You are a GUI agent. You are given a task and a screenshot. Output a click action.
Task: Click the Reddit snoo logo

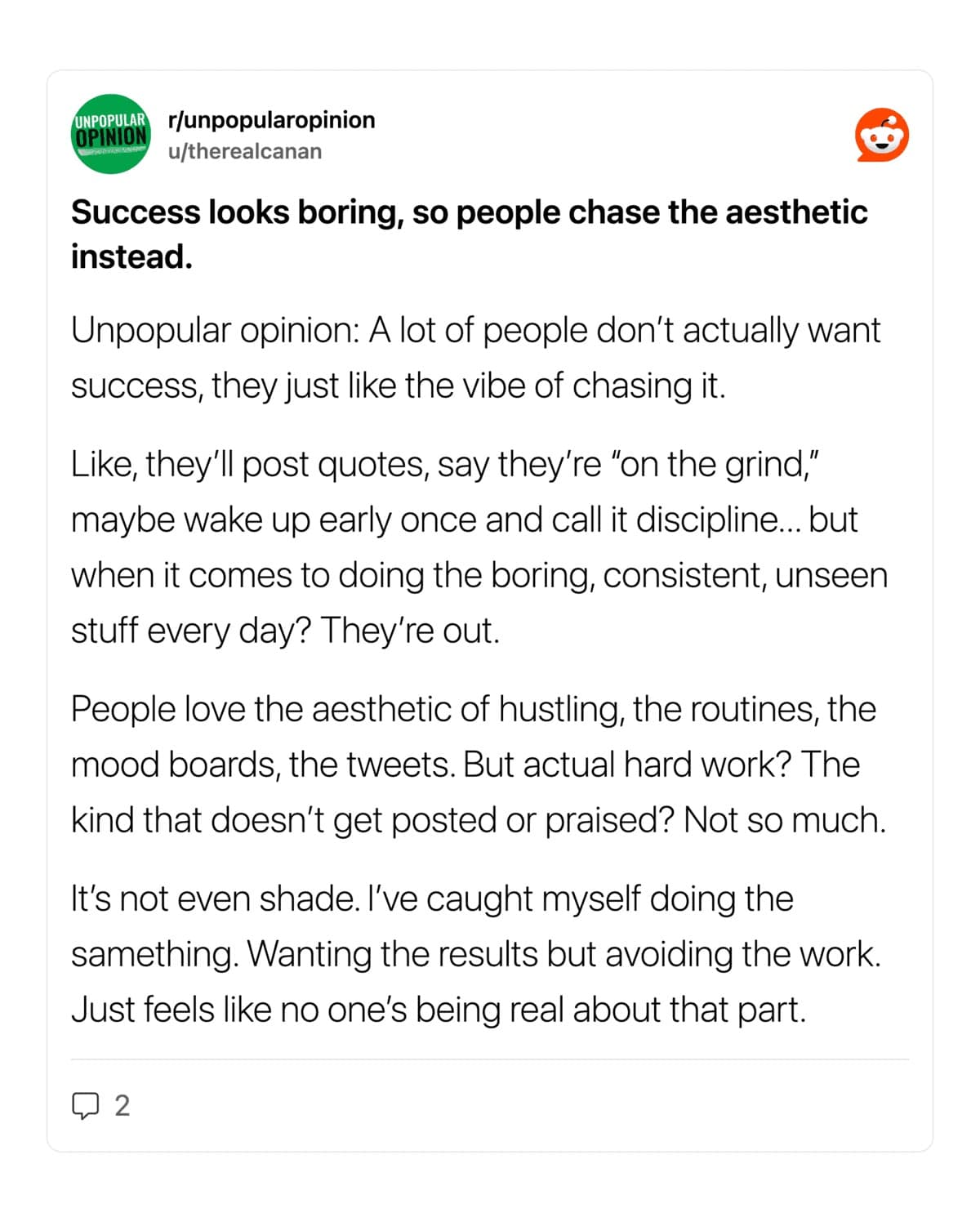click(882, 135)
